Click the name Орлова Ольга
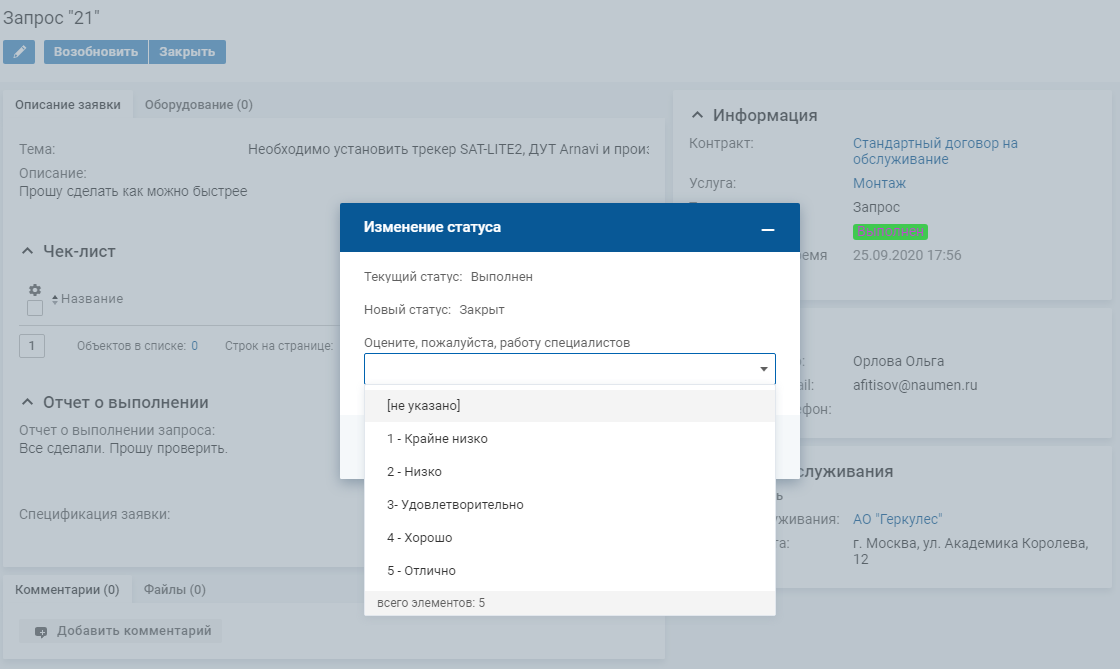 pos(899,361)
